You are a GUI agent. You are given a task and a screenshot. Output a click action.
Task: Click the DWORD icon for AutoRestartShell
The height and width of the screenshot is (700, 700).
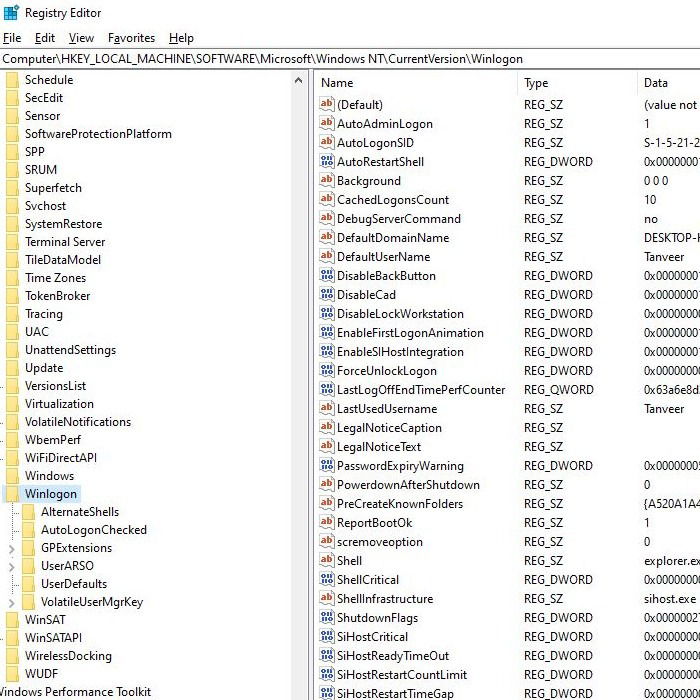327,161
